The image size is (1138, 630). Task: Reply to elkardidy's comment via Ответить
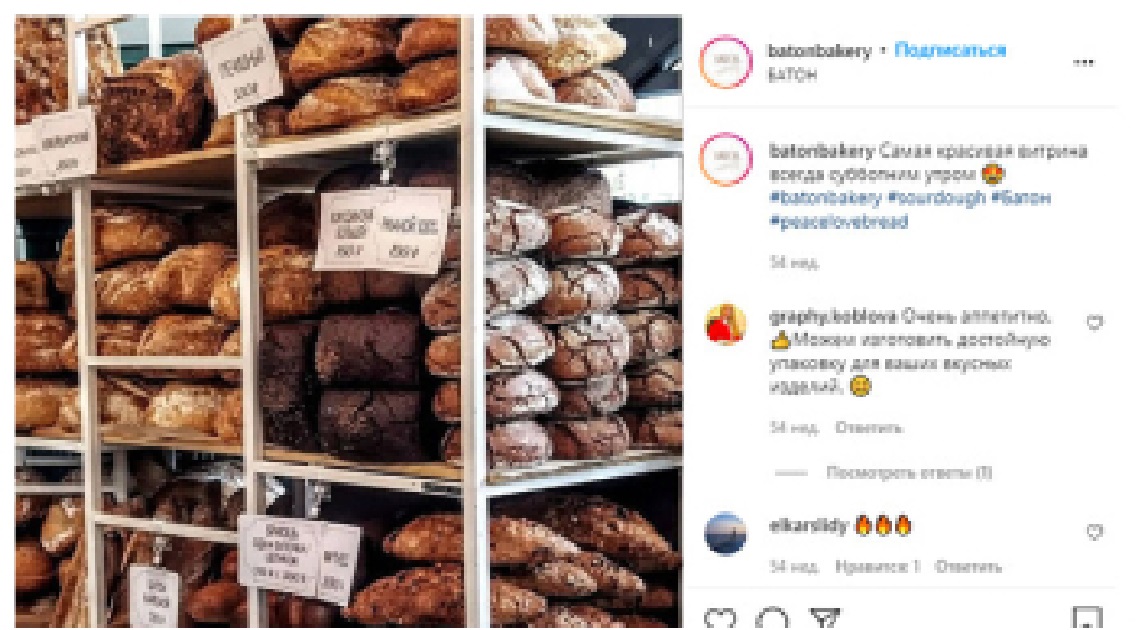coord(968,566)
